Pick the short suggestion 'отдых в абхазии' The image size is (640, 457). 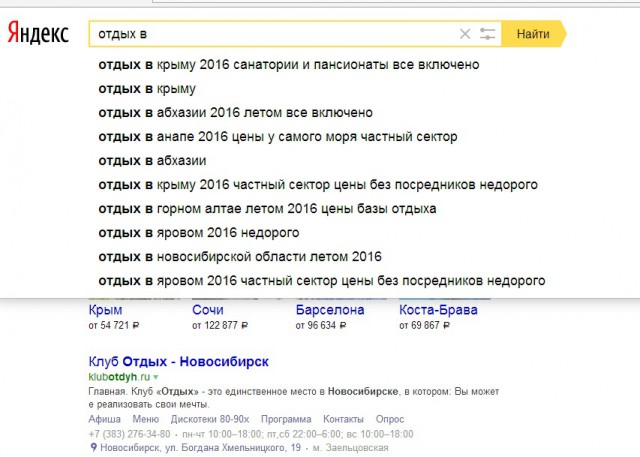tap(152, 161)
